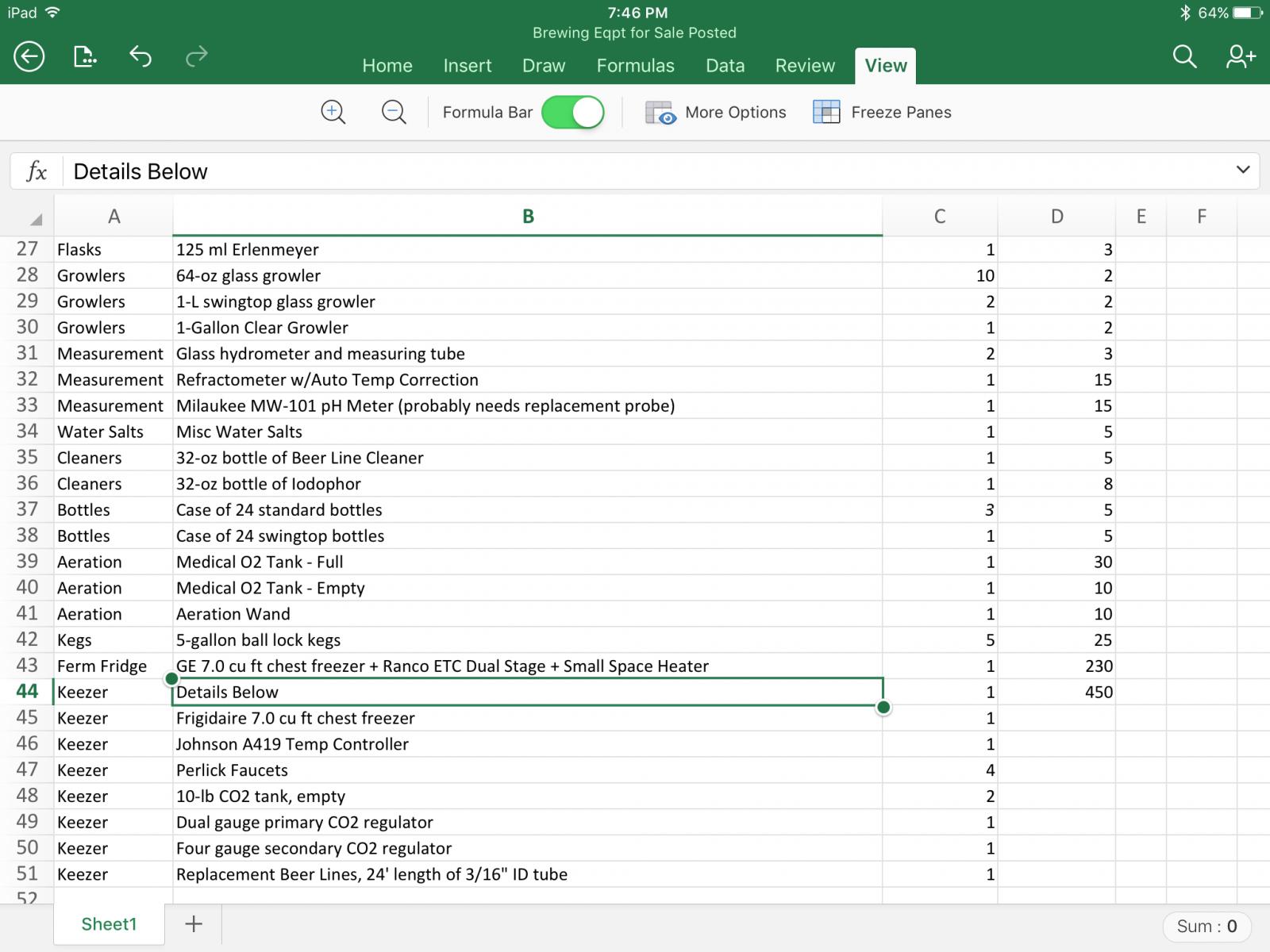Select row 51 header

[27, 874]
